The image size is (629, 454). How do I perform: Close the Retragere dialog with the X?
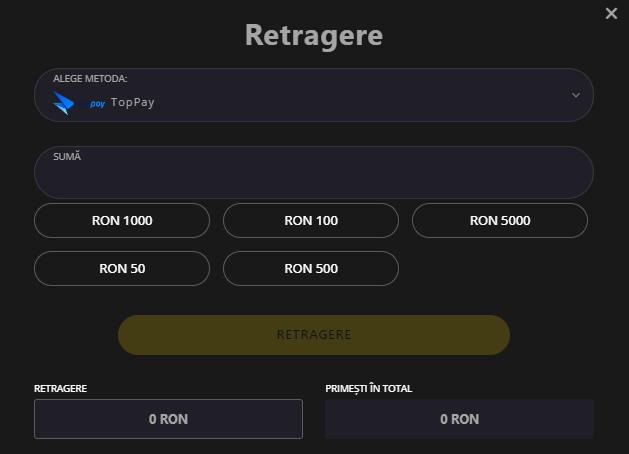(611, 13)
